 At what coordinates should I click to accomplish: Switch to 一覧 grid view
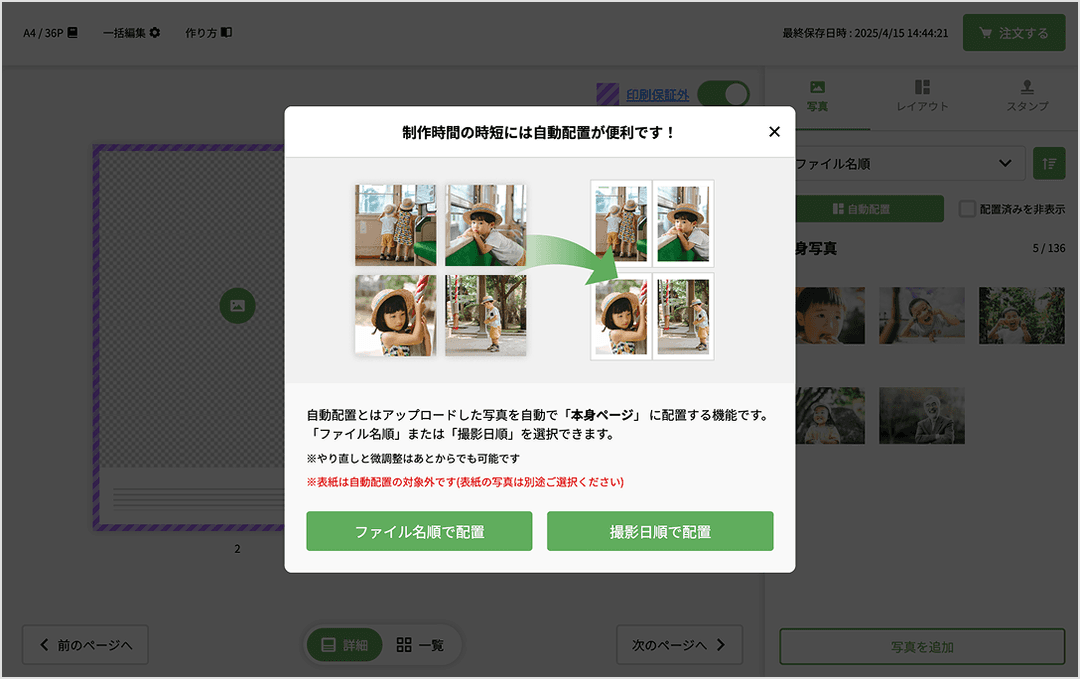[x=420, y=645]
